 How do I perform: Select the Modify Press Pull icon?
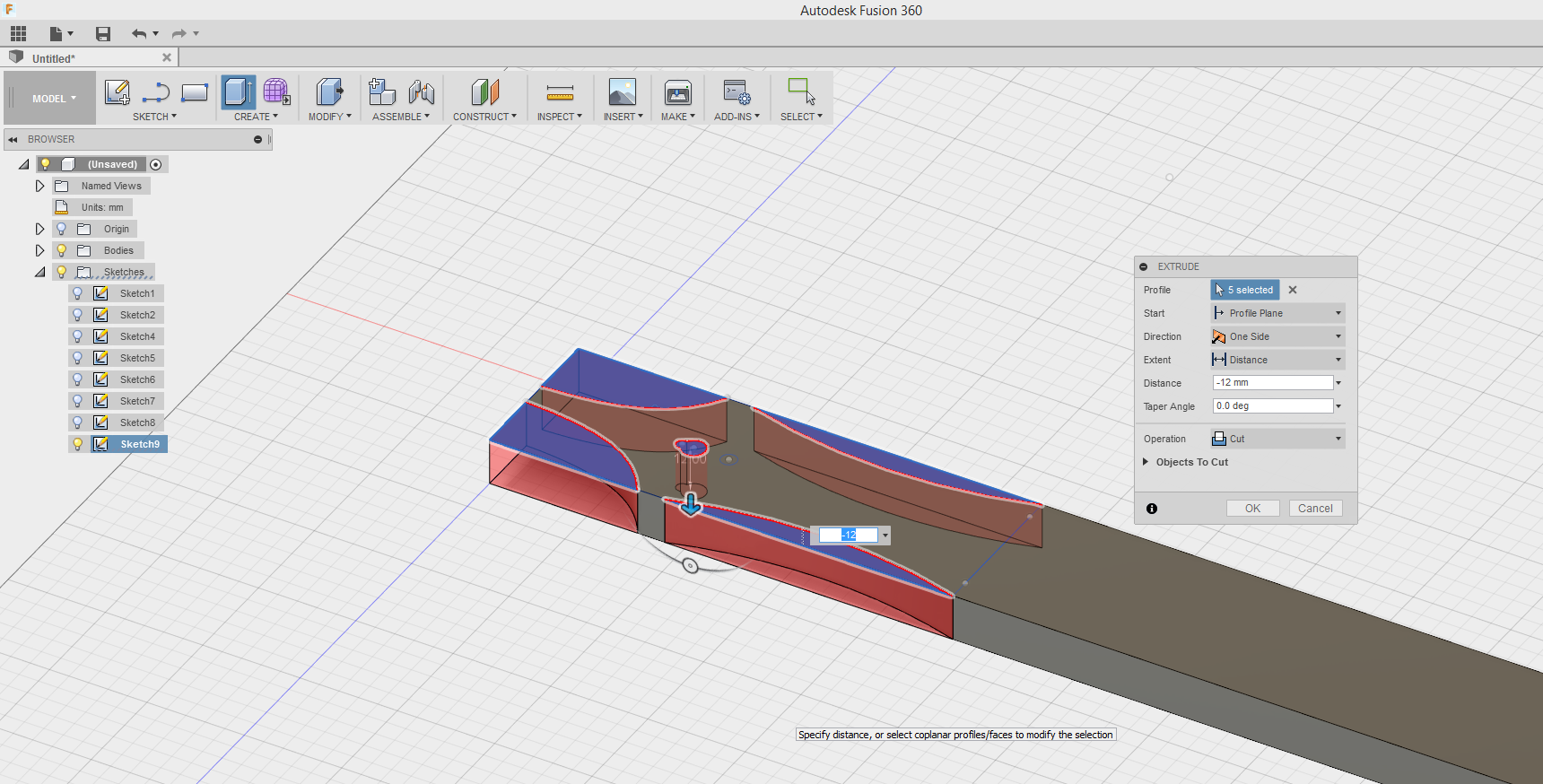point(329,91)
